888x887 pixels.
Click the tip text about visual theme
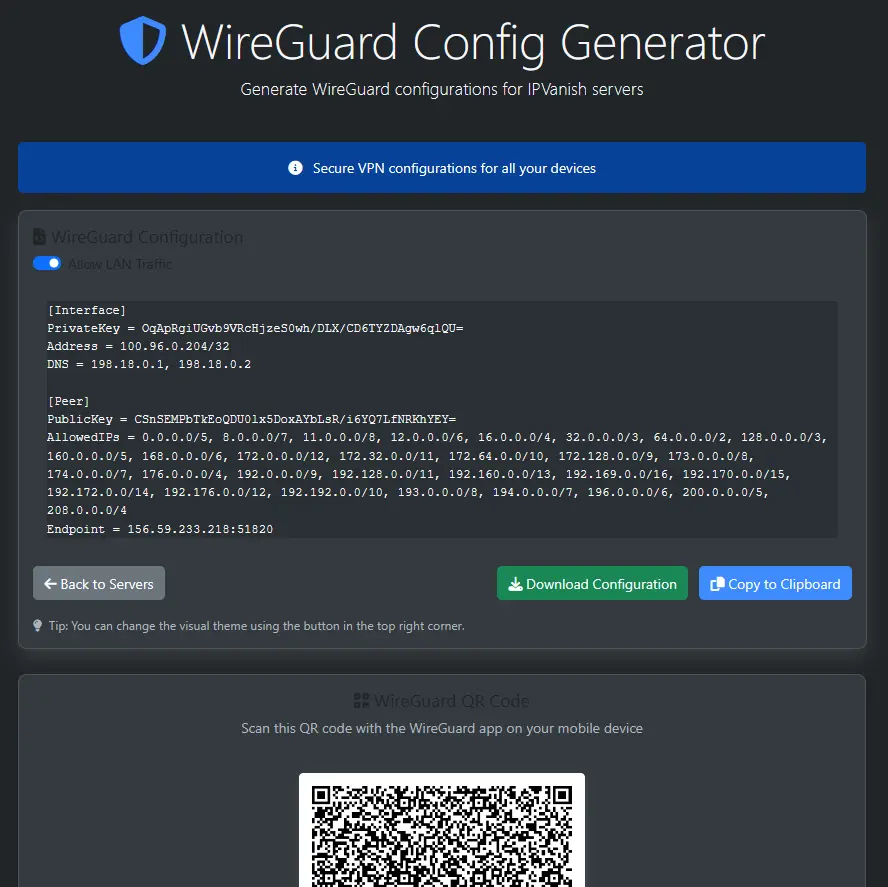[x=257, y=626]
